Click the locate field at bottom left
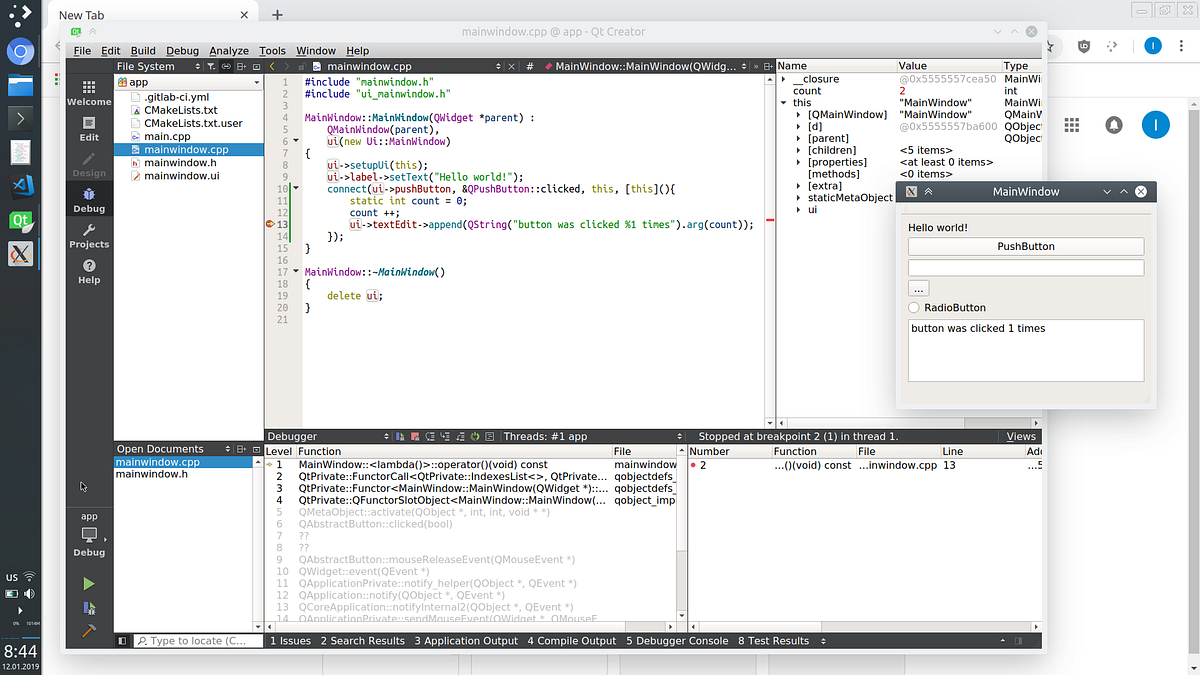Viewport: 1200px width, 675px height. 197,640
